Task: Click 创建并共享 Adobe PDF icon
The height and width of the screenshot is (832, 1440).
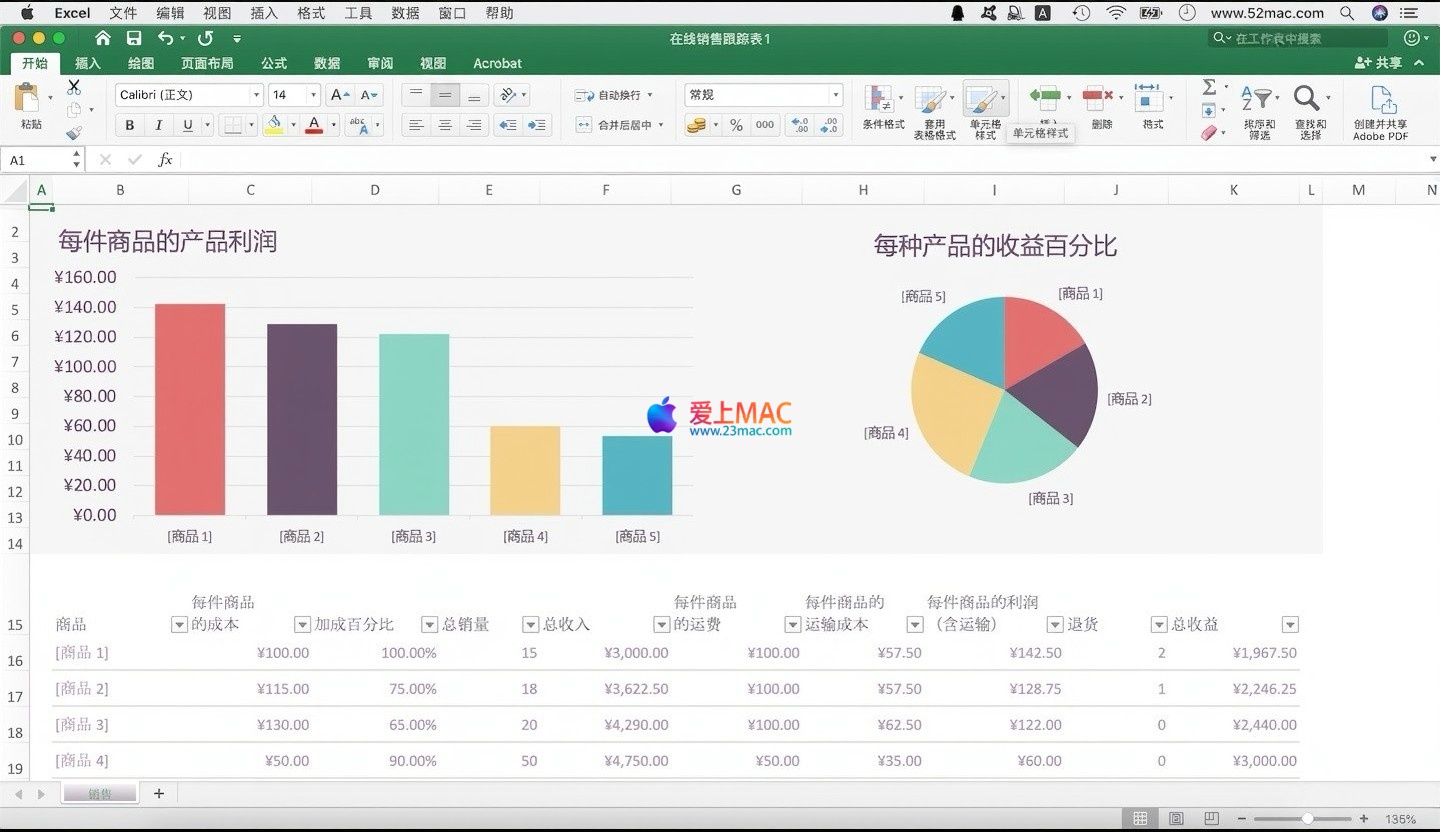Action: click(x=1380, y=110)
